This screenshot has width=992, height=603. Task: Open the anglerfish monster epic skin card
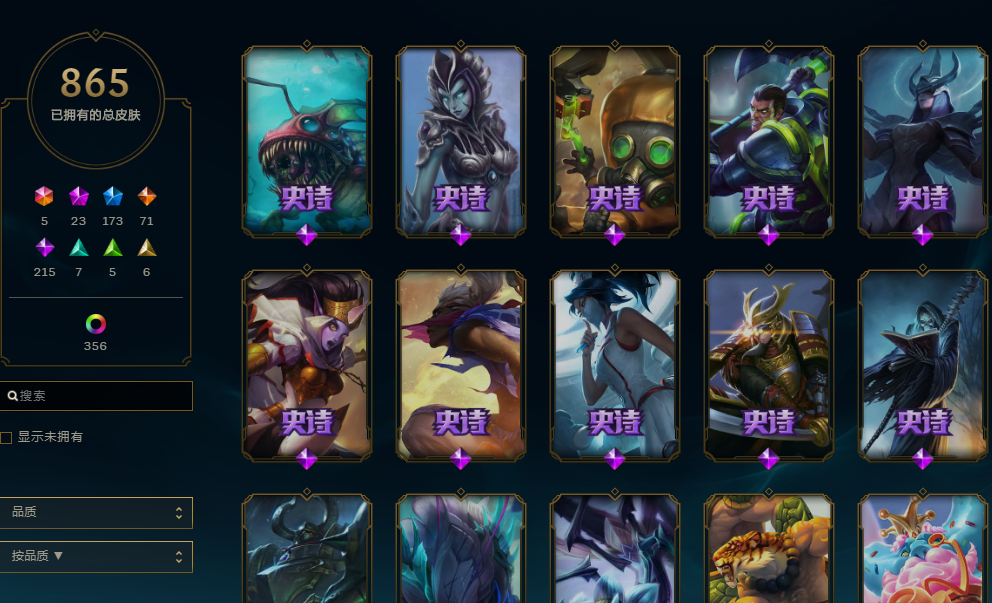[x=307, y=142]
